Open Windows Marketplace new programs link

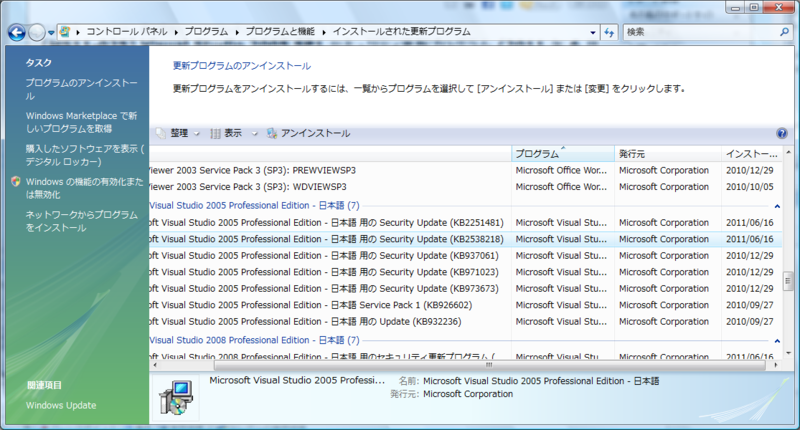(x=81, y=122)
